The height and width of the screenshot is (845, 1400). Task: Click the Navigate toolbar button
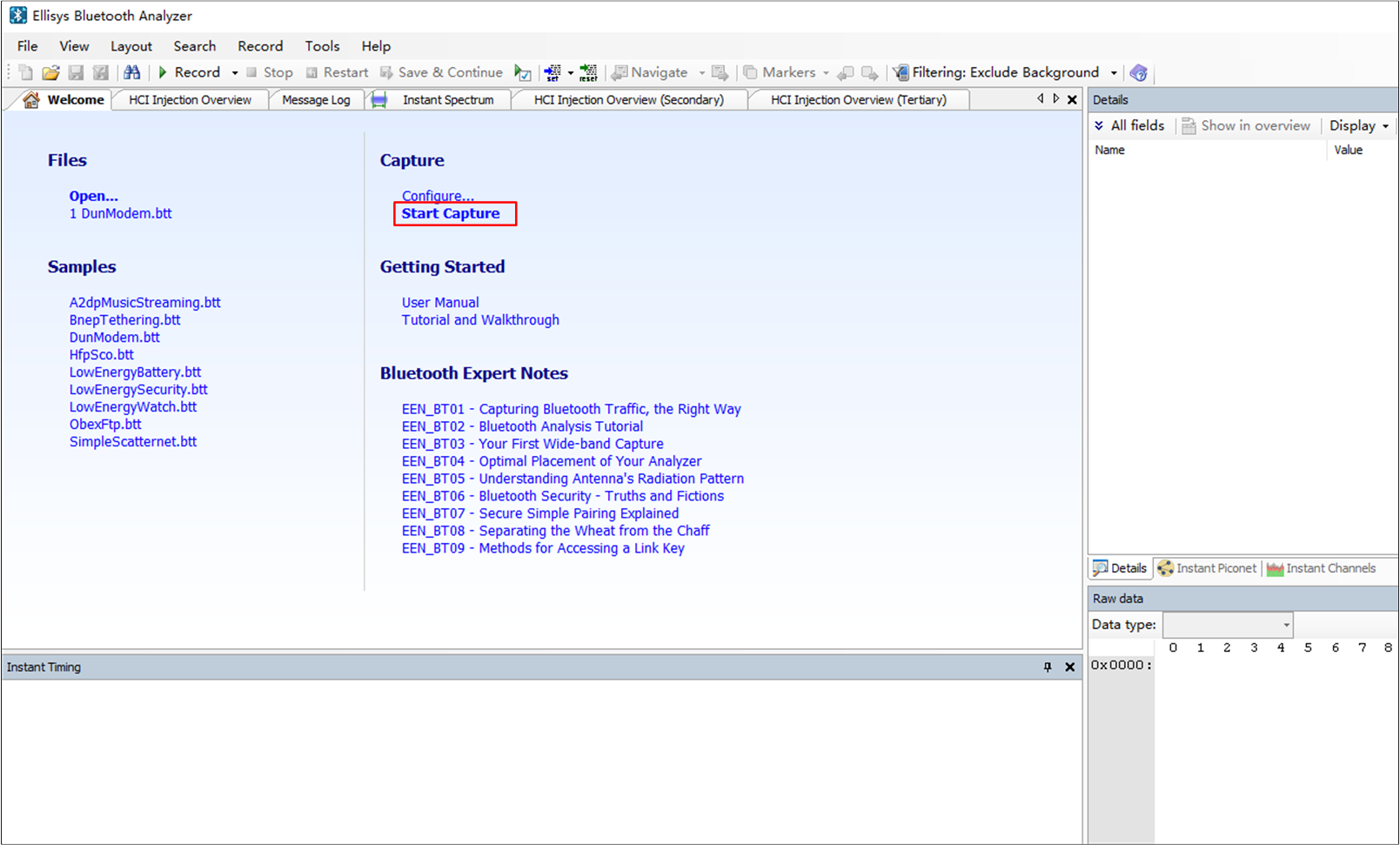click(649, 73)
